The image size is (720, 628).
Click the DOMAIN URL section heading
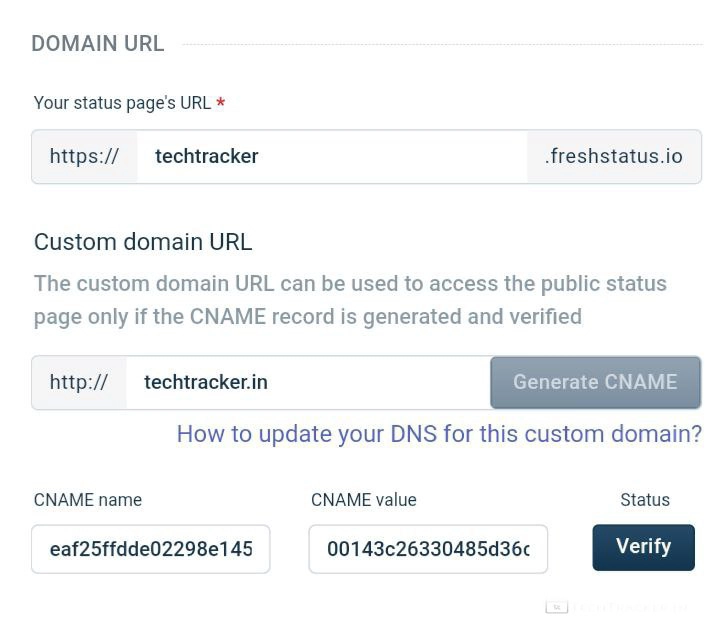pyautogui.click(x=97, y=44)
